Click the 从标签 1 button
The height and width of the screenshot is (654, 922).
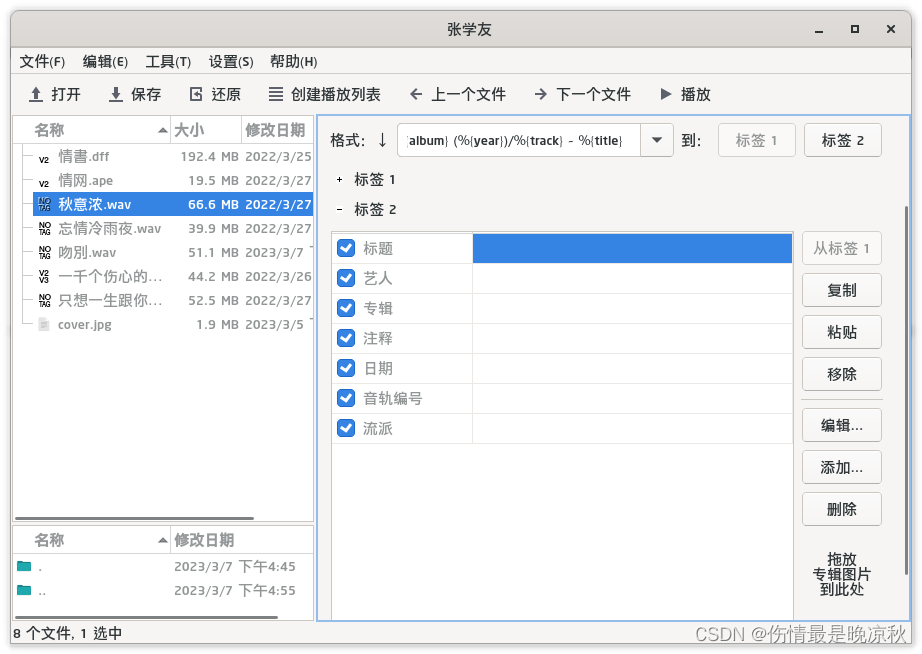click(x=841, y=248)
